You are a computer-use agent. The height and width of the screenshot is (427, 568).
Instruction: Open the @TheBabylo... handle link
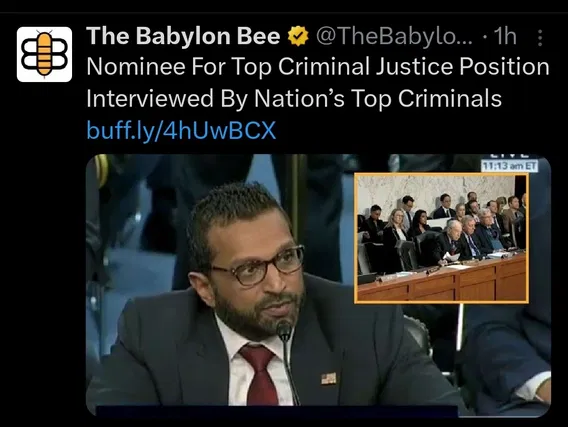point(394,36)
